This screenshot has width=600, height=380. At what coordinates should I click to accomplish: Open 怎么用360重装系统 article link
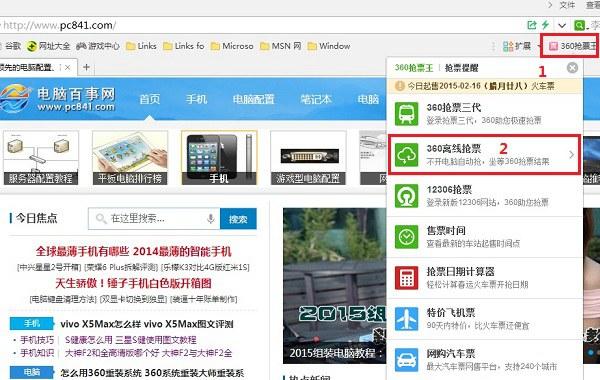tap(152, 373)
